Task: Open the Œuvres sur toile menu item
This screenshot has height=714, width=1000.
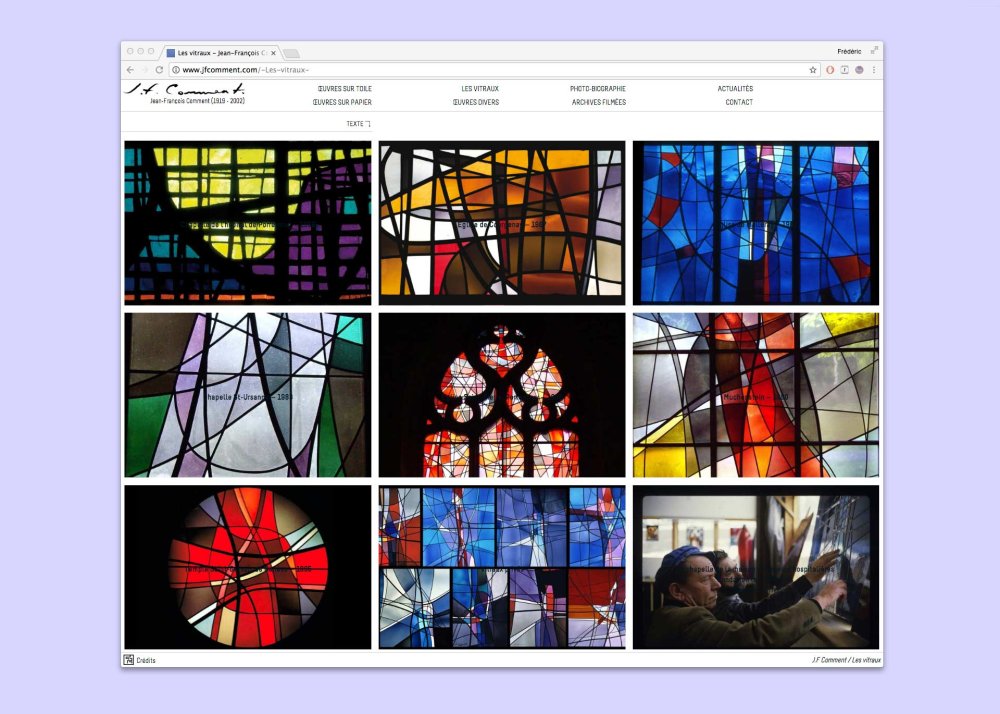Action: click(344, 89)
